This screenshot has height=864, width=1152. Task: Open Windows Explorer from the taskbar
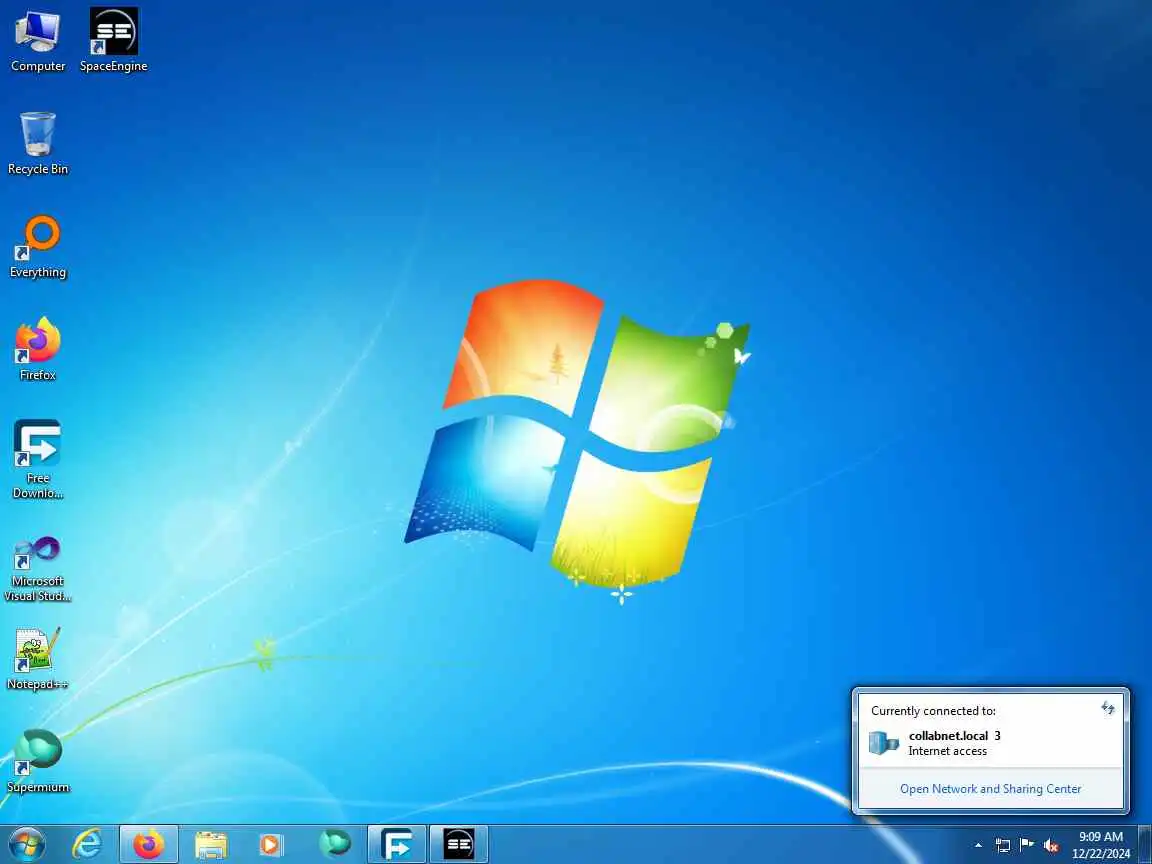click(x=211, y=845)
